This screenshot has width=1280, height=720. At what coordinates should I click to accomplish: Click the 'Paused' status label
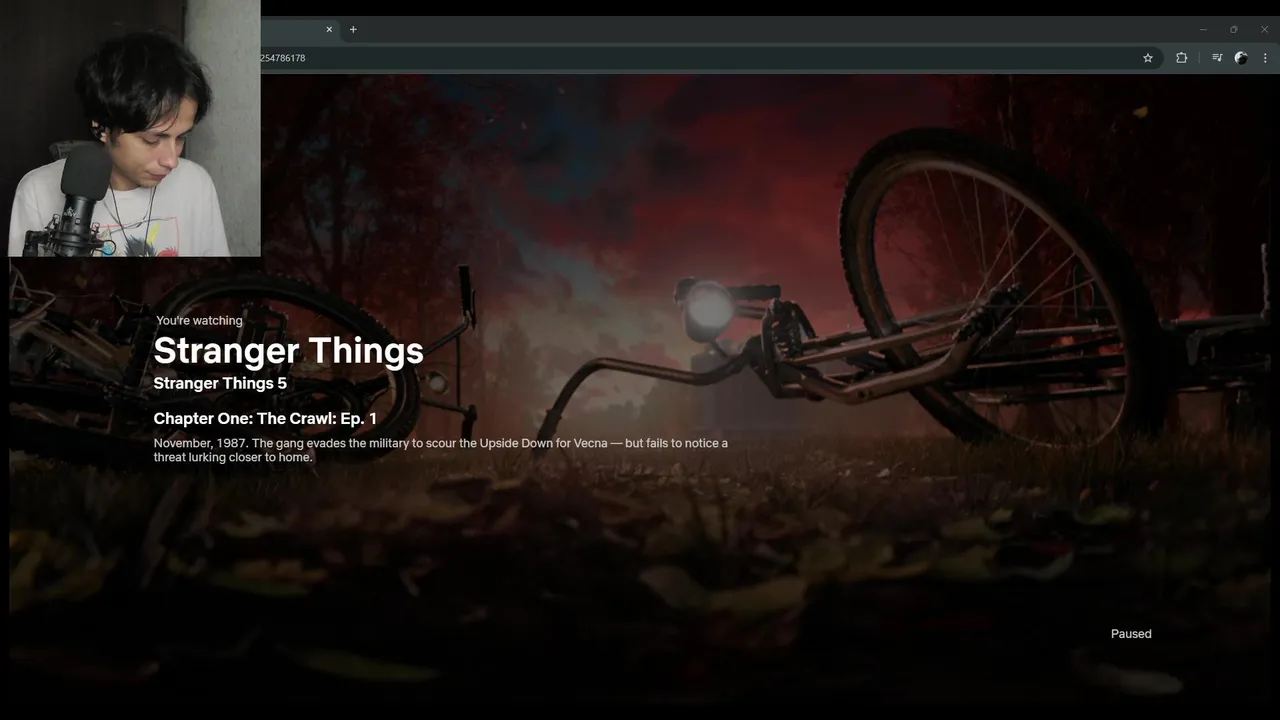point(1131,634)
